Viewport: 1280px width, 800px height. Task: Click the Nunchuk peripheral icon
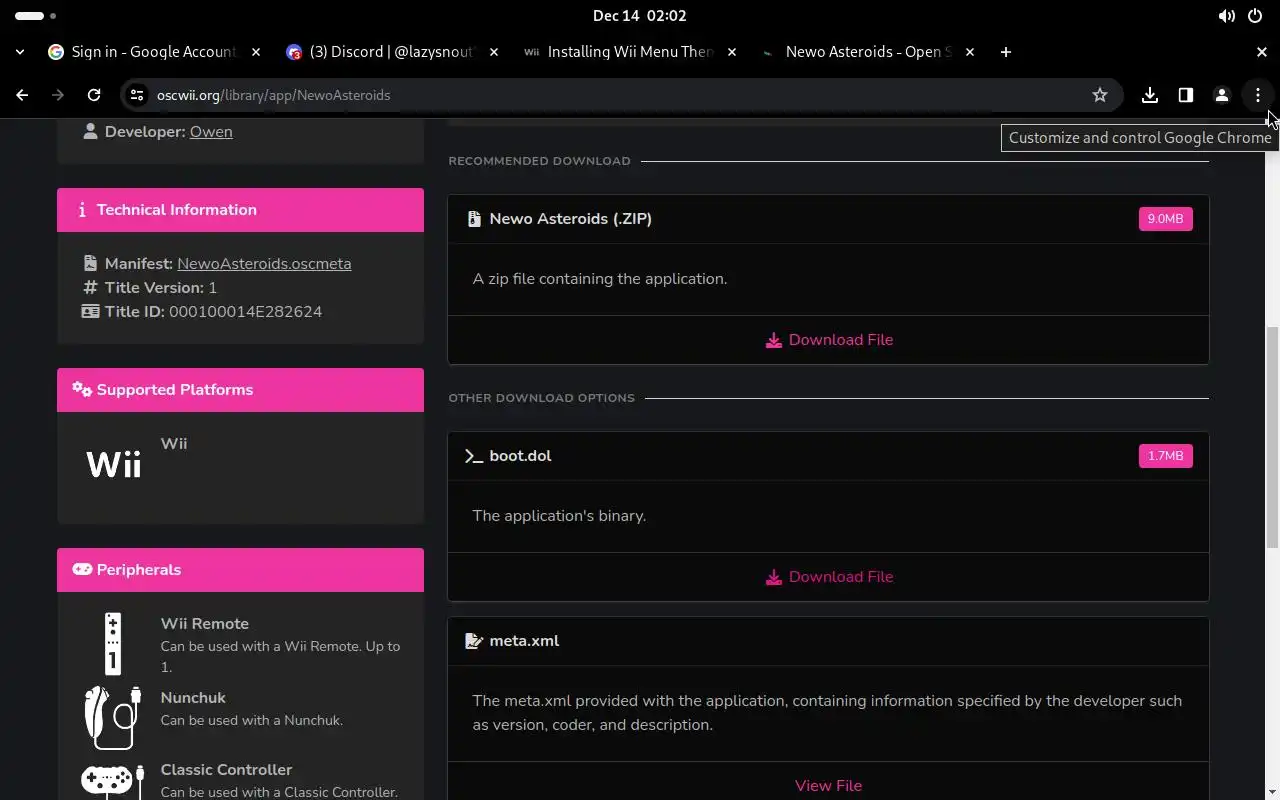[x=113, y=718]
